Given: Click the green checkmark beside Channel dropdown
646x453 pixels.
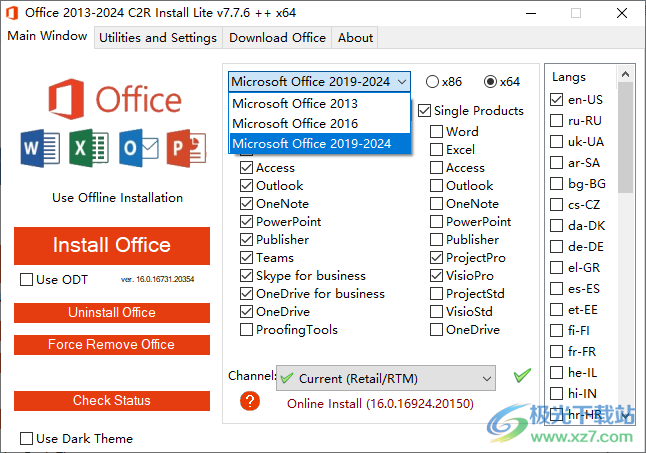Looking at the screenshot, I should pyautogui.click(x=522, y=375).
